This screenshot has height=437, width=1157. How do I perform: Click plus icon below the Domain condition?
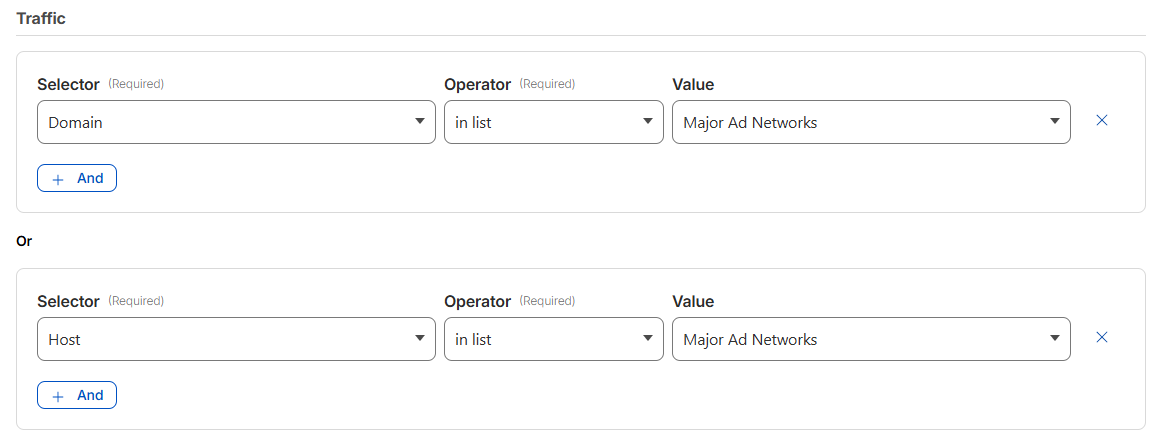click(x=58, y=179)
